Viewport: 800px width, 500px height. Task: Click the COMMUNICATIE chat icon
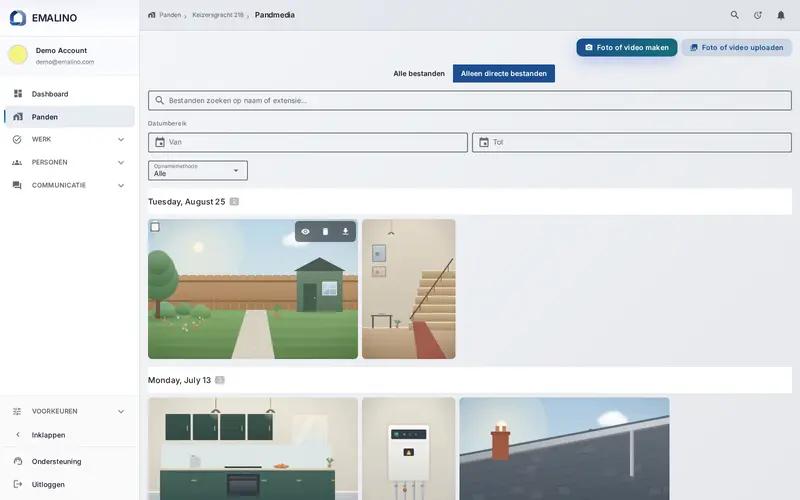tap(17, 185)
